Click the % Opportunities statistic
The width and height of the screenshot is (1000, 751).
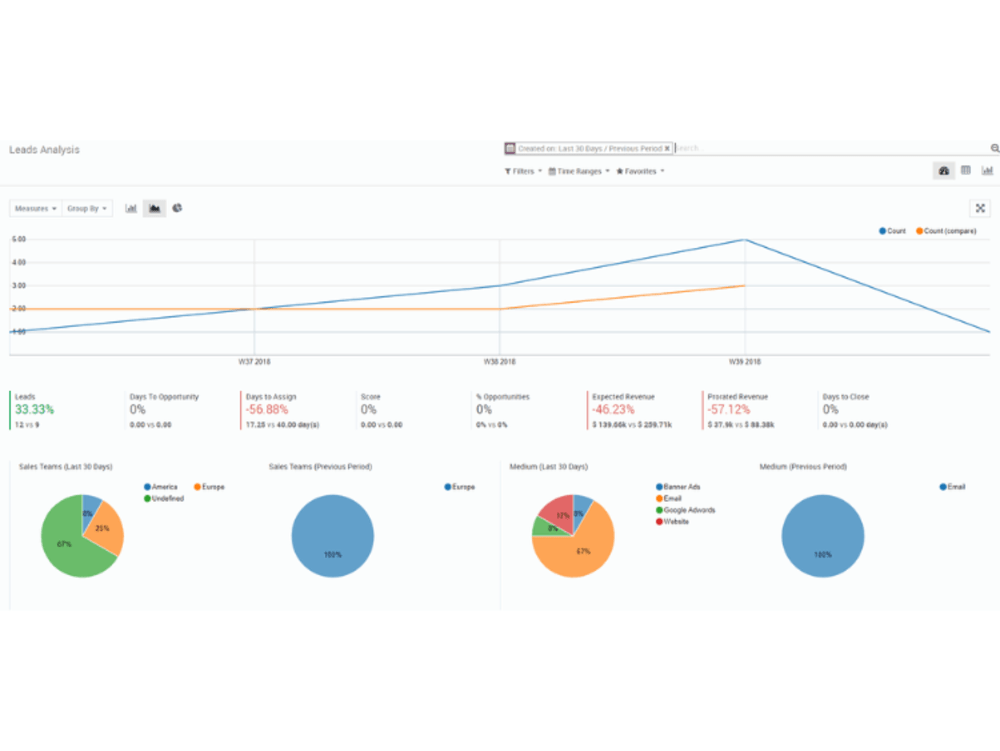tap(503, 410)
